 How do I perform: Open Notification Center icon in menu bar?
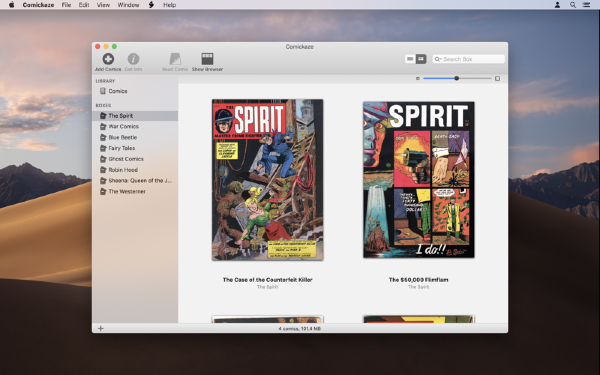(586, 5)
